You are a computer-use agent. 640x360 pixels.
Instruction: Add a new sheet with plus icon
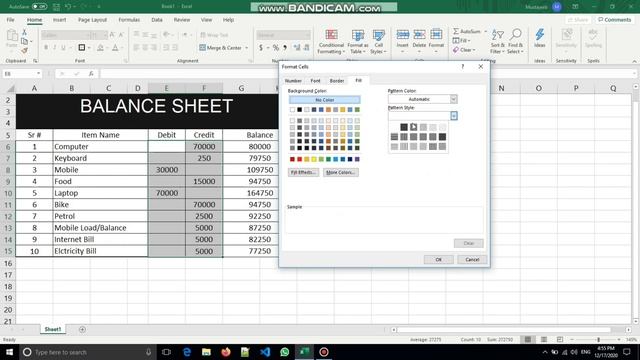point(82,329)
